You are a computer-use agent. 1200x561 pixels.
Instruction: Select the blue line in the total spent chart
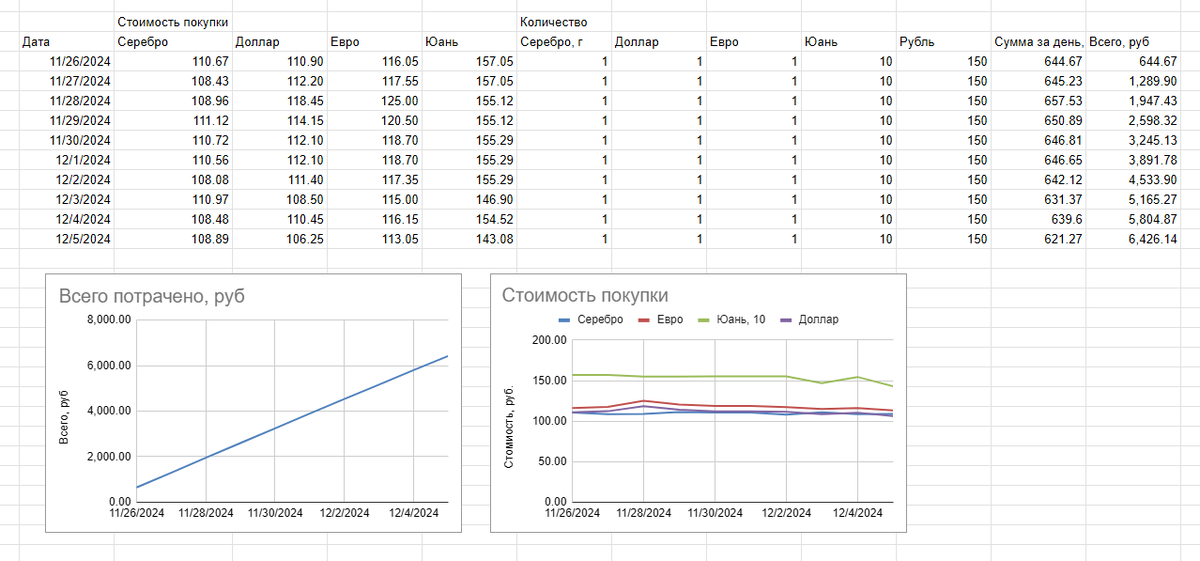click(293, 421)
